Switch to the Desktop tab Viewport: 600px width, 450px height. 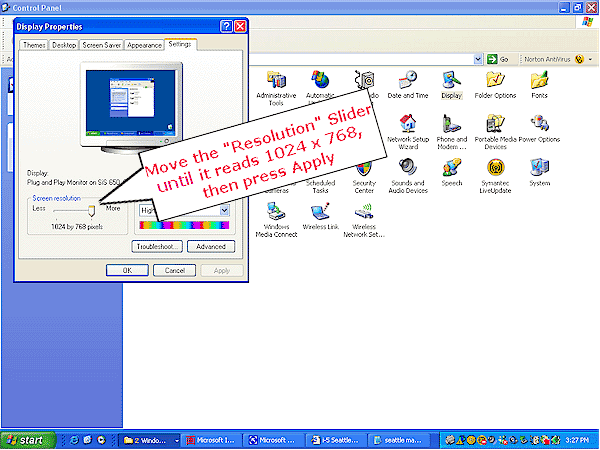click(x=64, y=45)
